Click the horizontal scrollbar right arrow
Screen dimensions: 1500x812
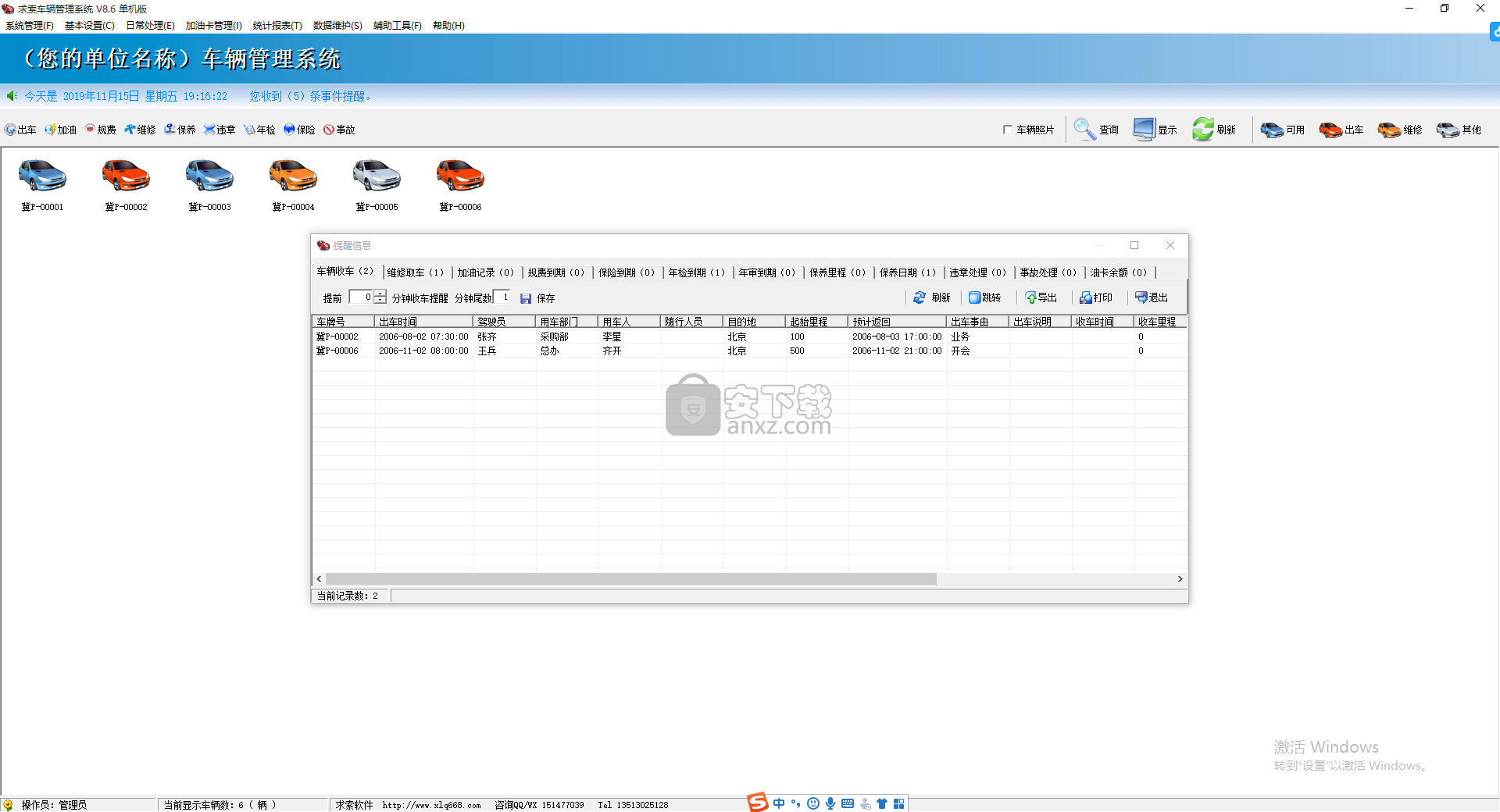[1180, 579]
